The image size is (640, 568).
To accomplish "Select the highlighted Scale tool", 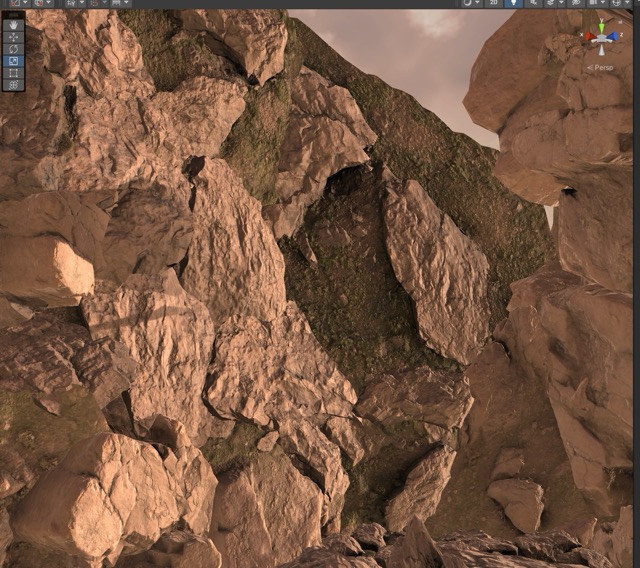I will click(13, 61).
